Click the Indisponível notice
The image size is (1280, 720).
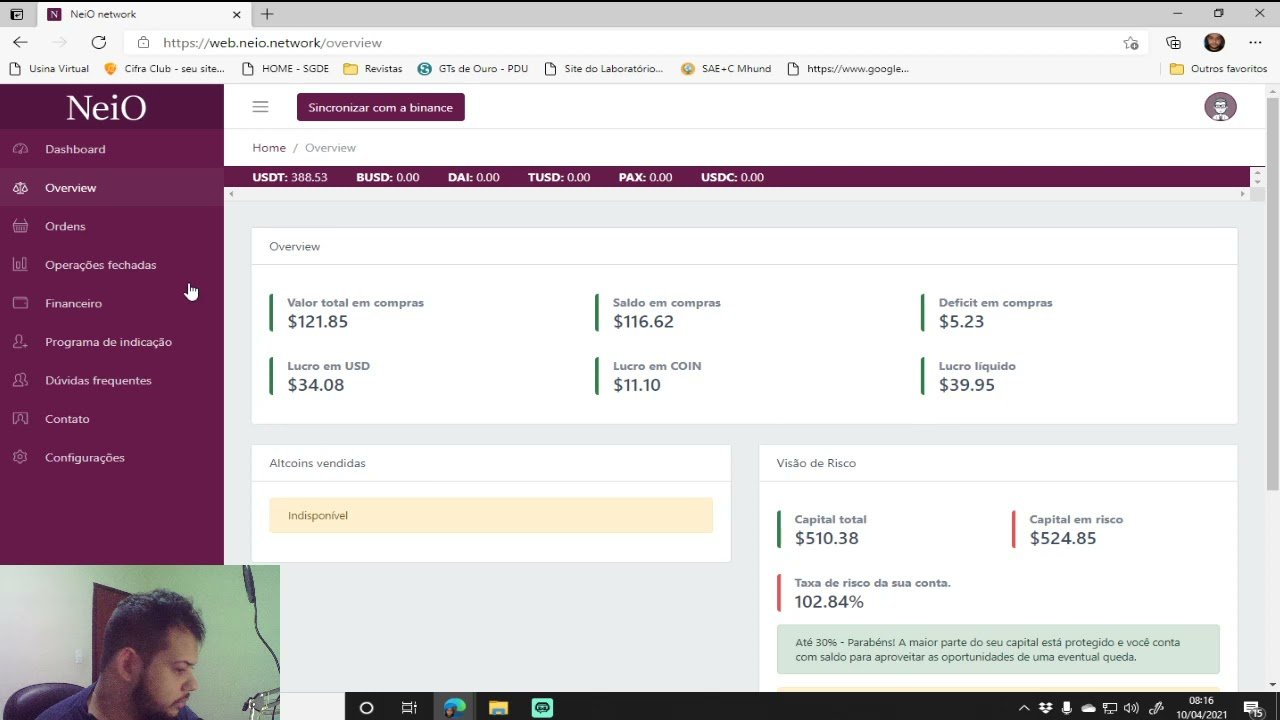click(x=491, y=515)
